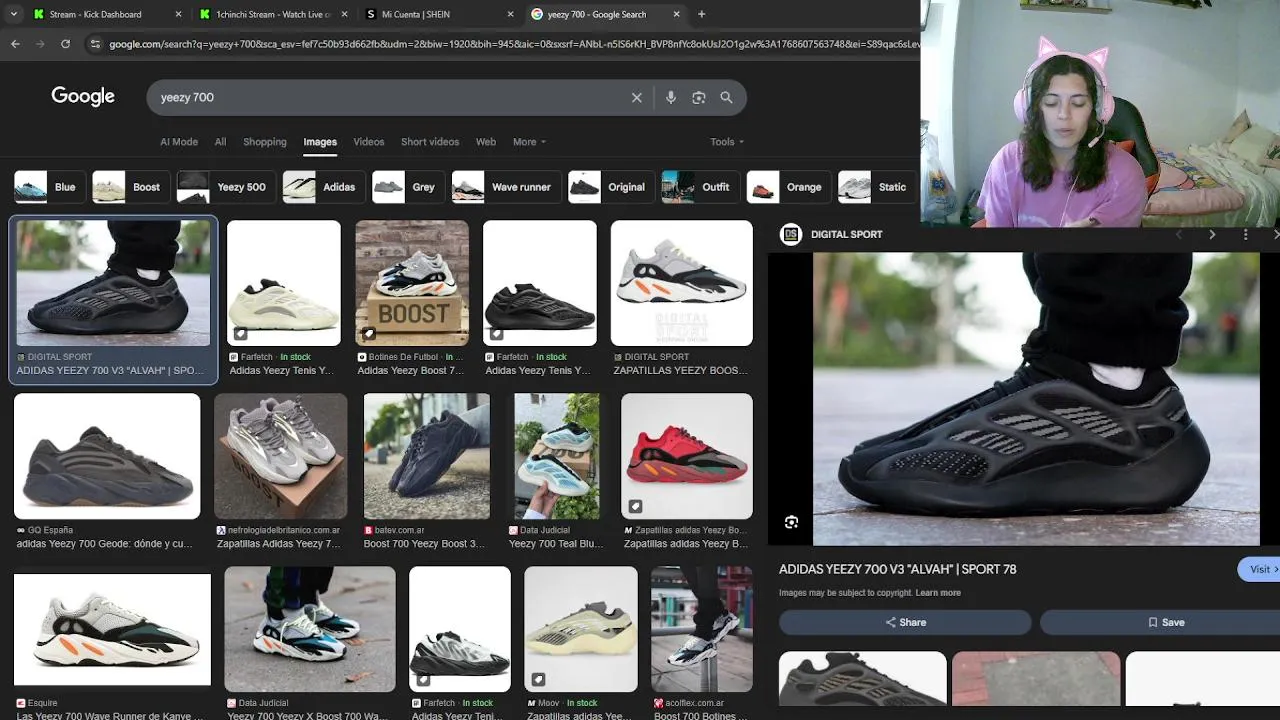Open the tab search dropdown arrow
Image resolution: width=1280 pixels, height=720 pixels.
(x=13, y=14)
